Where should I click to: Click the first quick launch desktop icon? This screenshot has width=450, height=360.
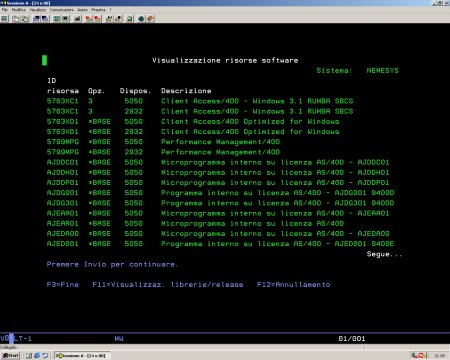coord(29,356)
